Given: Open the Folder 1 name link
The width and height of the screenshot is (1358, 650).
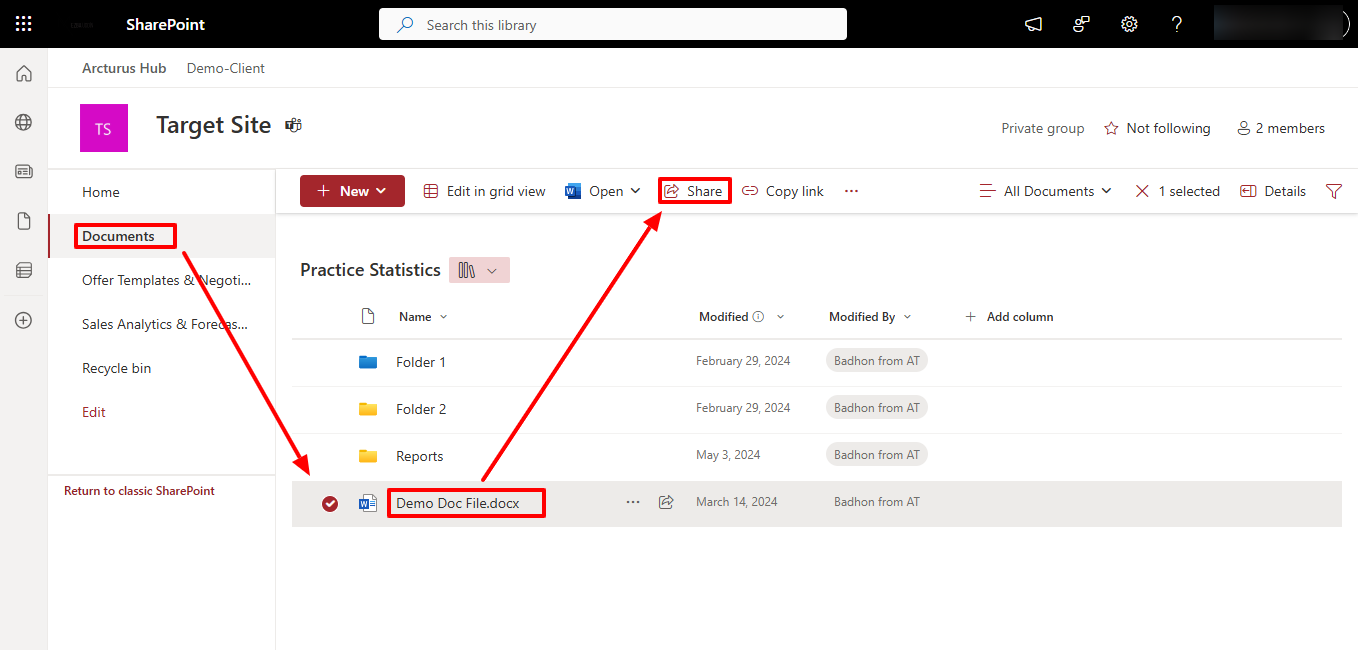Looking at the screenshot, I should pos(421,362).
